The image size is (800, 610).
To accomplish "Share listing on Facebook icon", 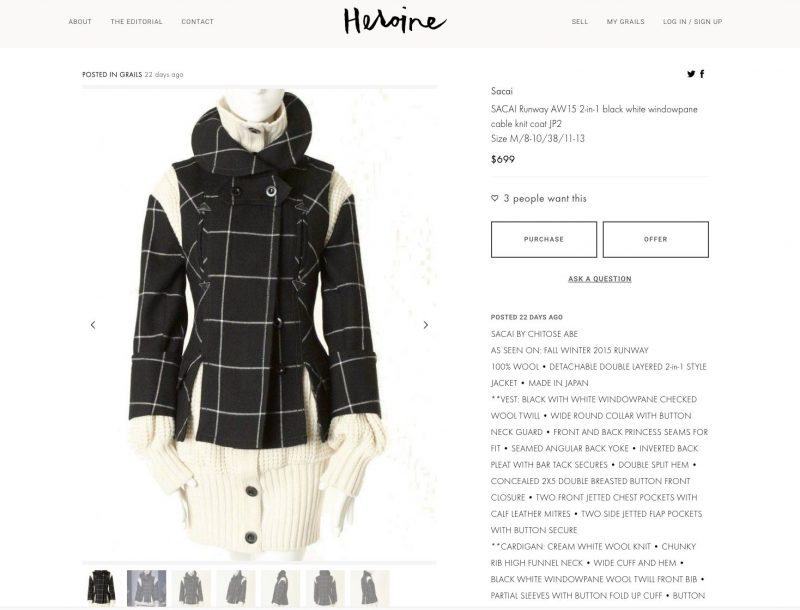I will click(x=702, y=74).
